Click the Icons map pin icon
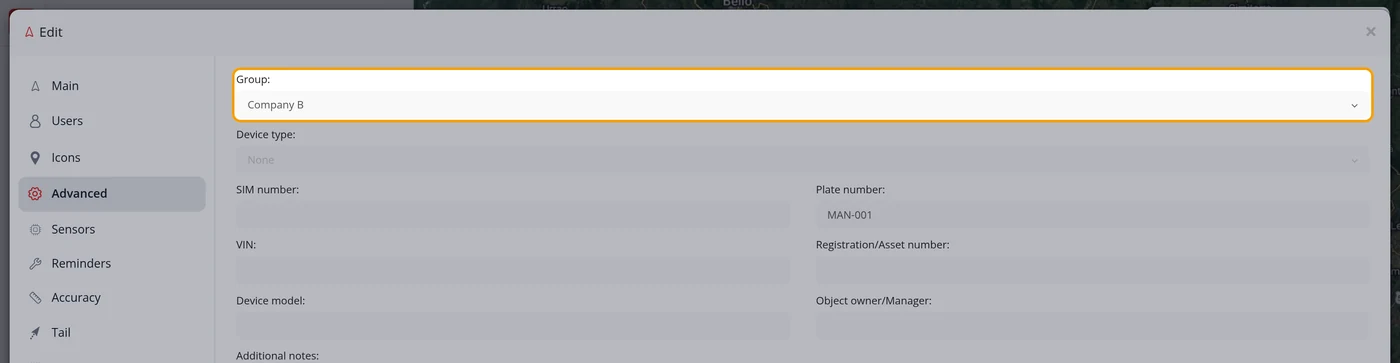 pos(35,158)
